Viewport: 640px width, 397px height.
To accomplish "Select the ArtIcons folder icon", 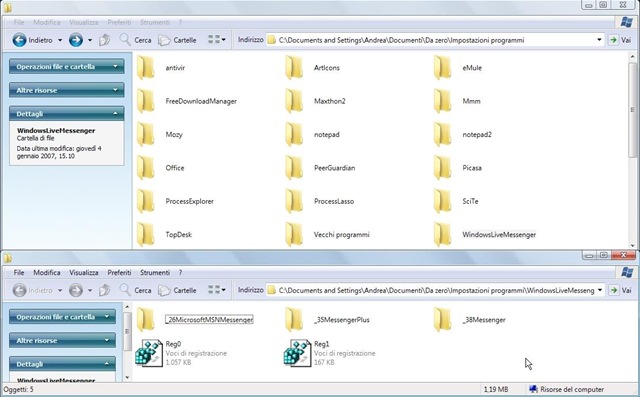I will pyautogui.click(x=294, y=68).
